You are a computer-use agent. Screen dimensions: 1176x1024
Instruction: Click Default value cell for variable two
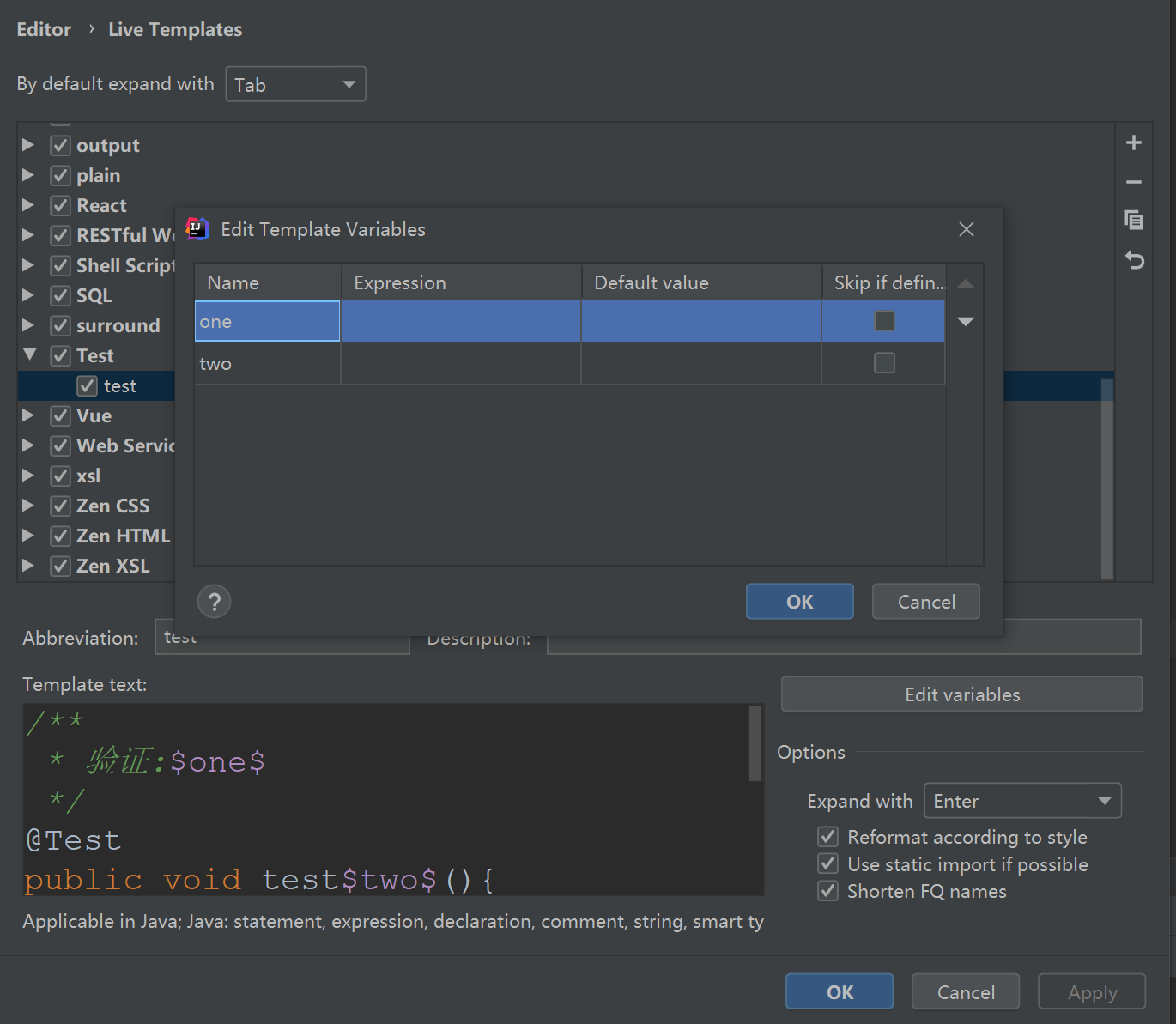click(x=701, y=363)
